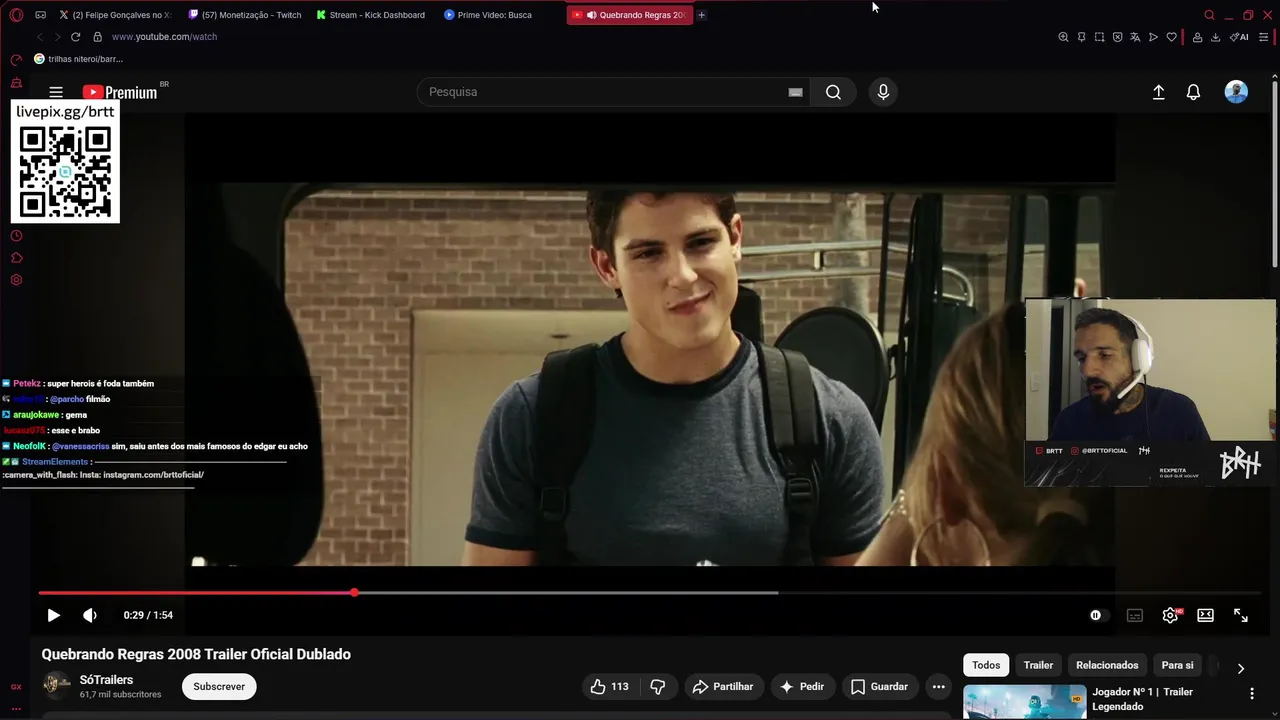Open more actions three-dot menu

click(x=938, y=686)
